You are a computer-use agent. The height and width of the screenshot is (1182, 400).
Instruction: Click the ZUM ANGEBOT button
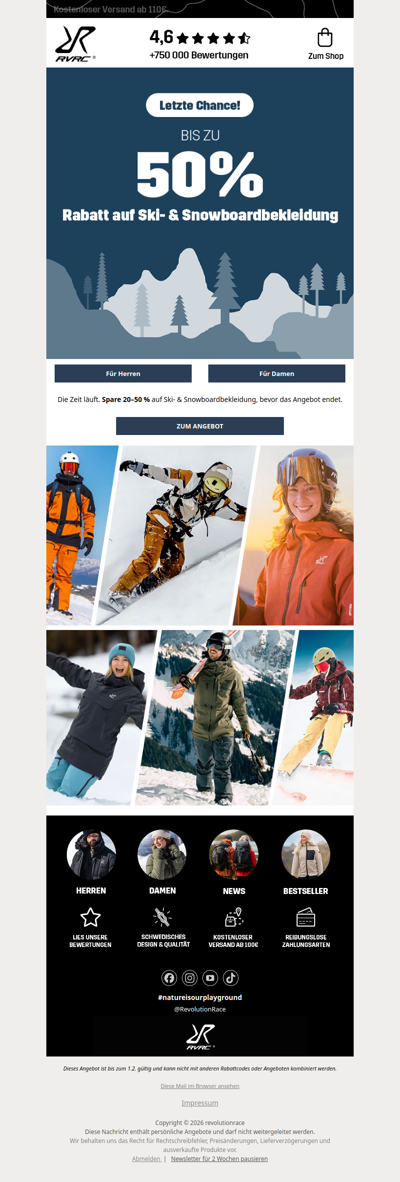click(200, 426)
